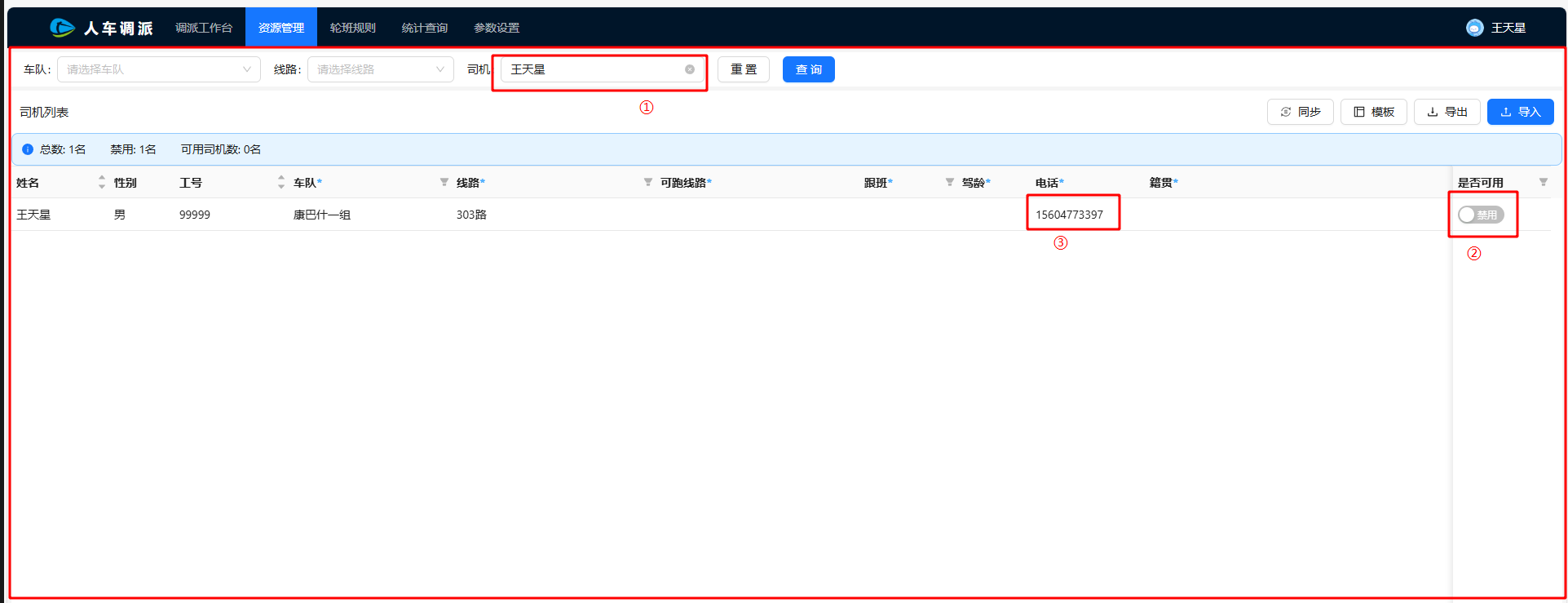This screenshot has width=1568, height=603.
Task: Clear the driver search field text
Action: [690, 69]
